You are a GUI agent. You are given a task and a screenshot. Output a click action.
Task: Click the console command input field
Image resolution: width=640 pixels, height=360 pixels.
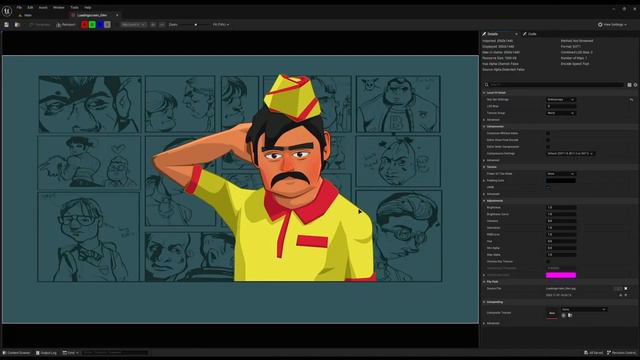coord(114,353)
